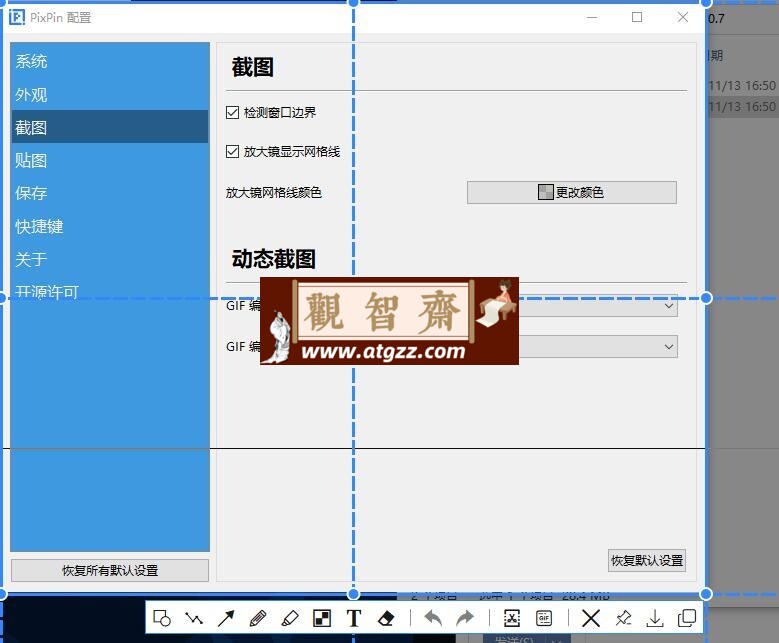
Task: Save screenshot with download icon
Action: tap(655, 619)
